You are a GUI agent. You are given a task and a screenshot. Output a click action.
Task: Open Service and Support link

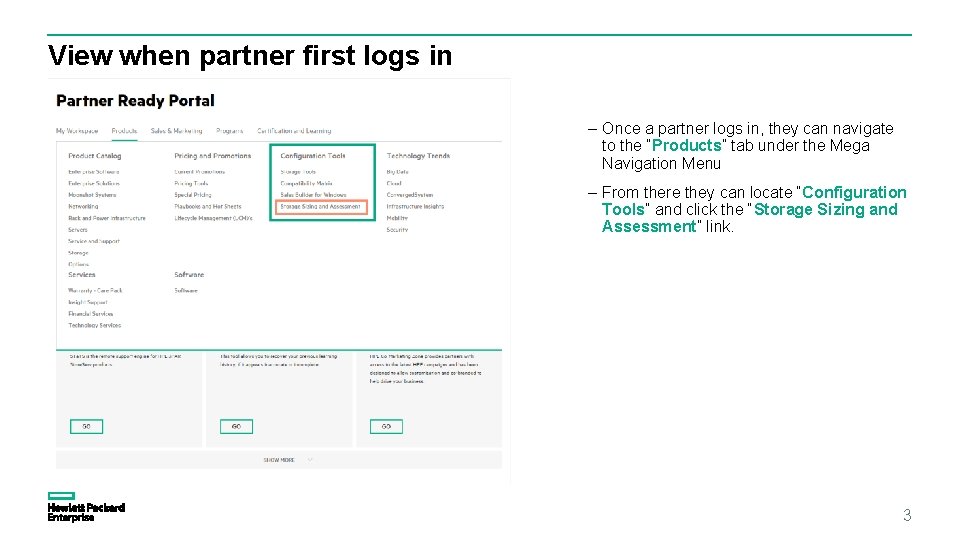[94, 241]
